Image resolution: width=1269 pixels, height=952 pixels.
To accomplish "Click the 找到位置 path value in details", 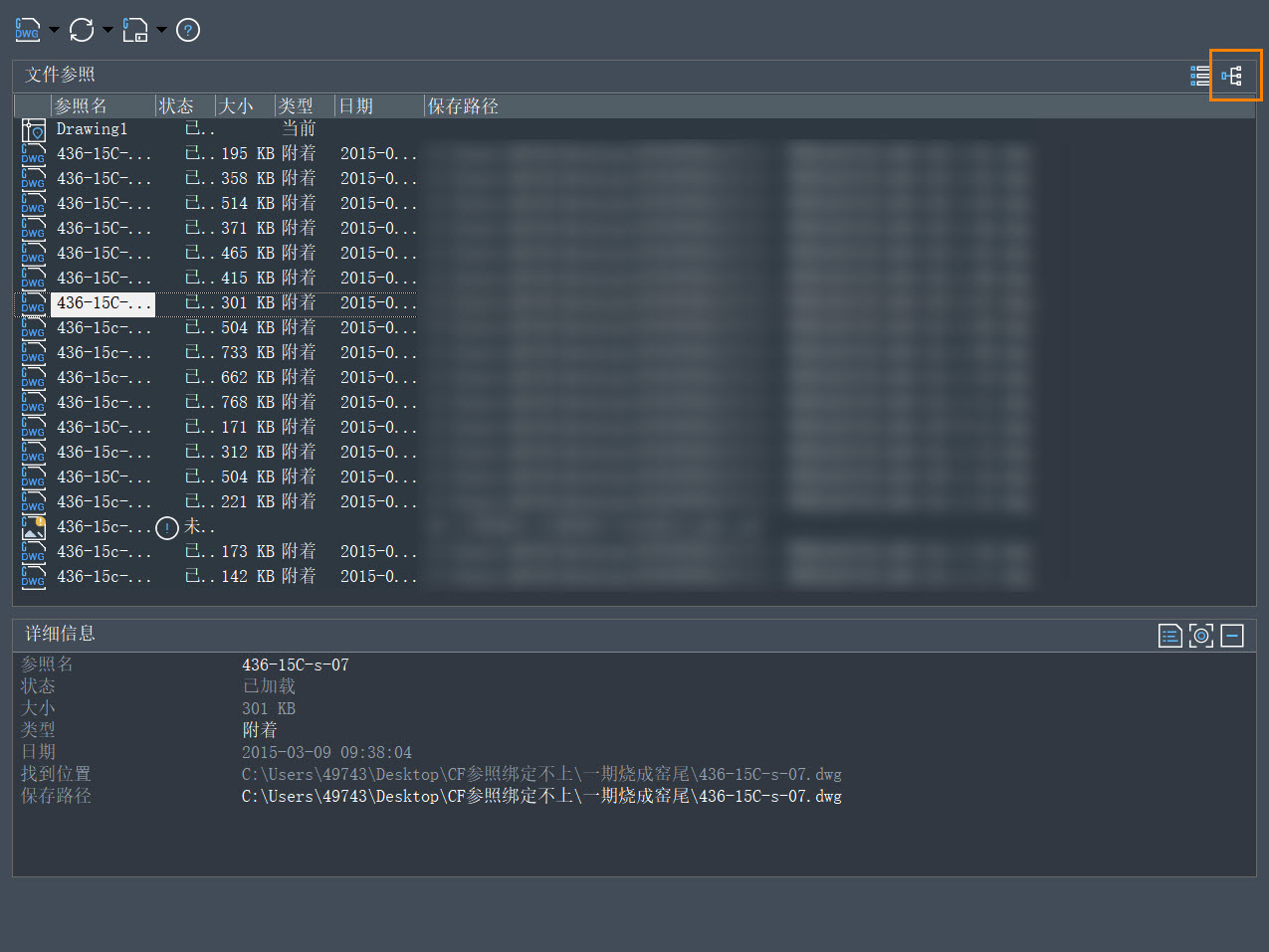I will 541,774.
